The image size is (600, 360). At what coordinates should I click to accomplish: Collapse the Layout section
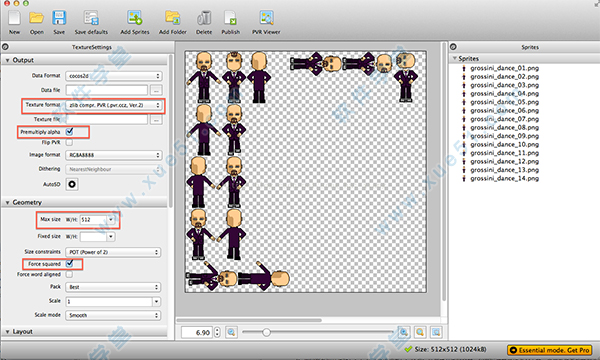coord(7,331)
